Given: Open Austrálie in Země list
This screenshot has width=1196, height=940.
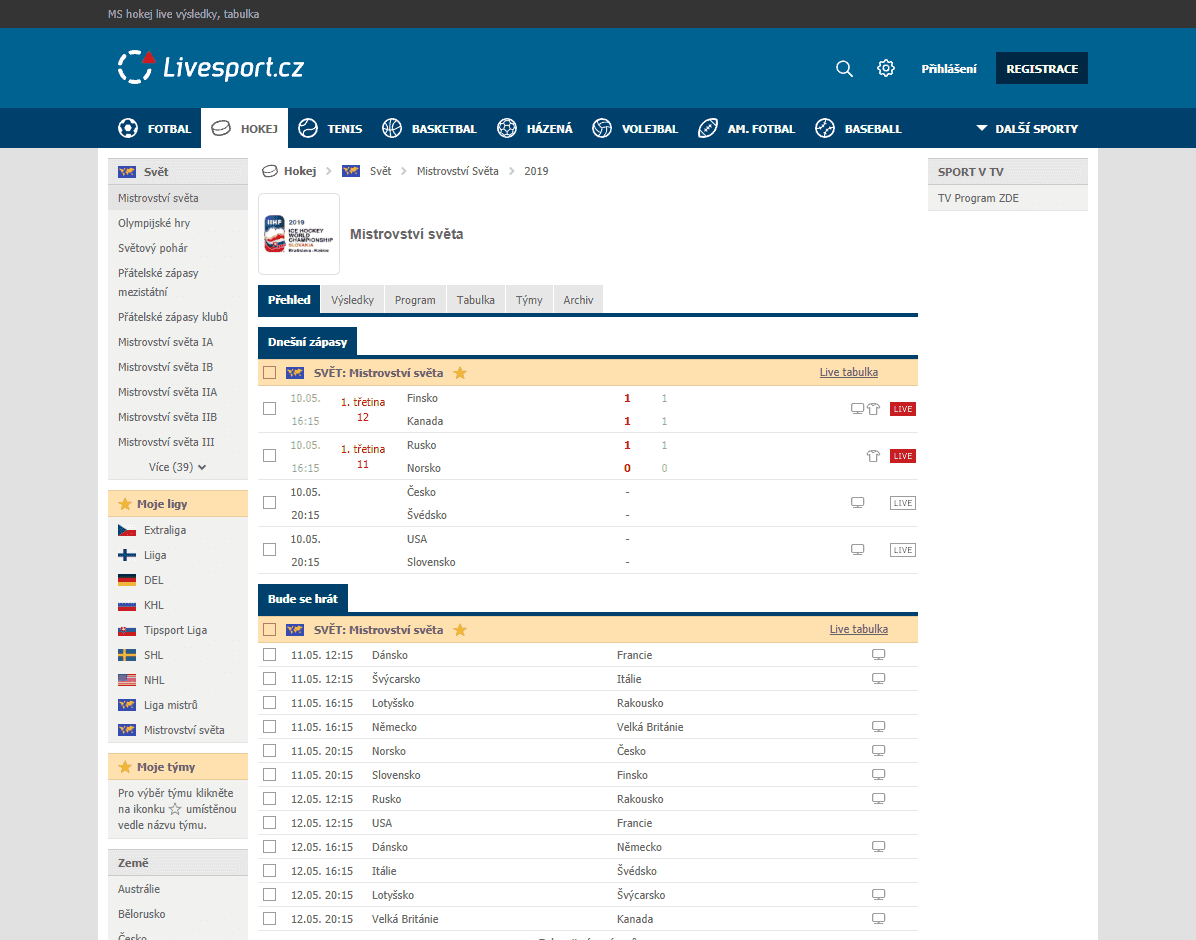Looking at the screenshot, I should click(139, 889).
